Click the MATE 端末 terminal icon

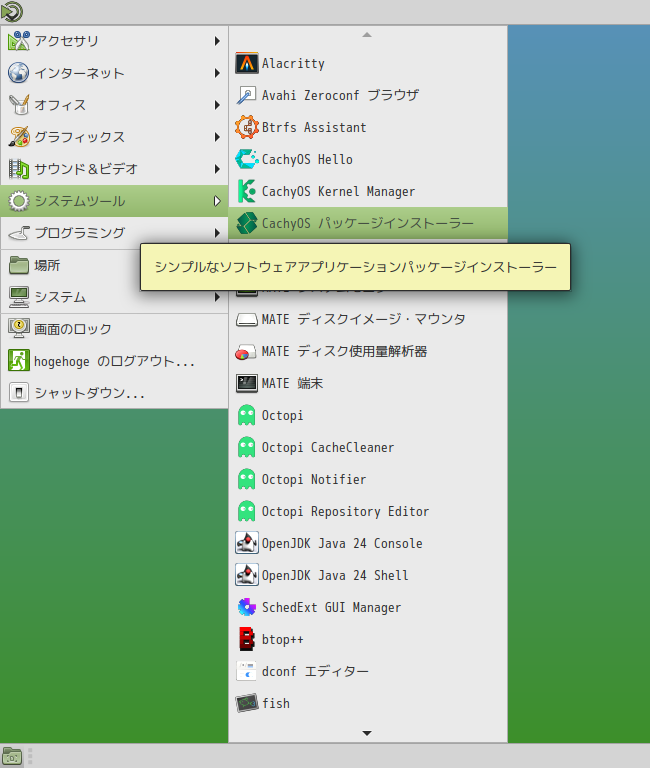click(246, 384)
